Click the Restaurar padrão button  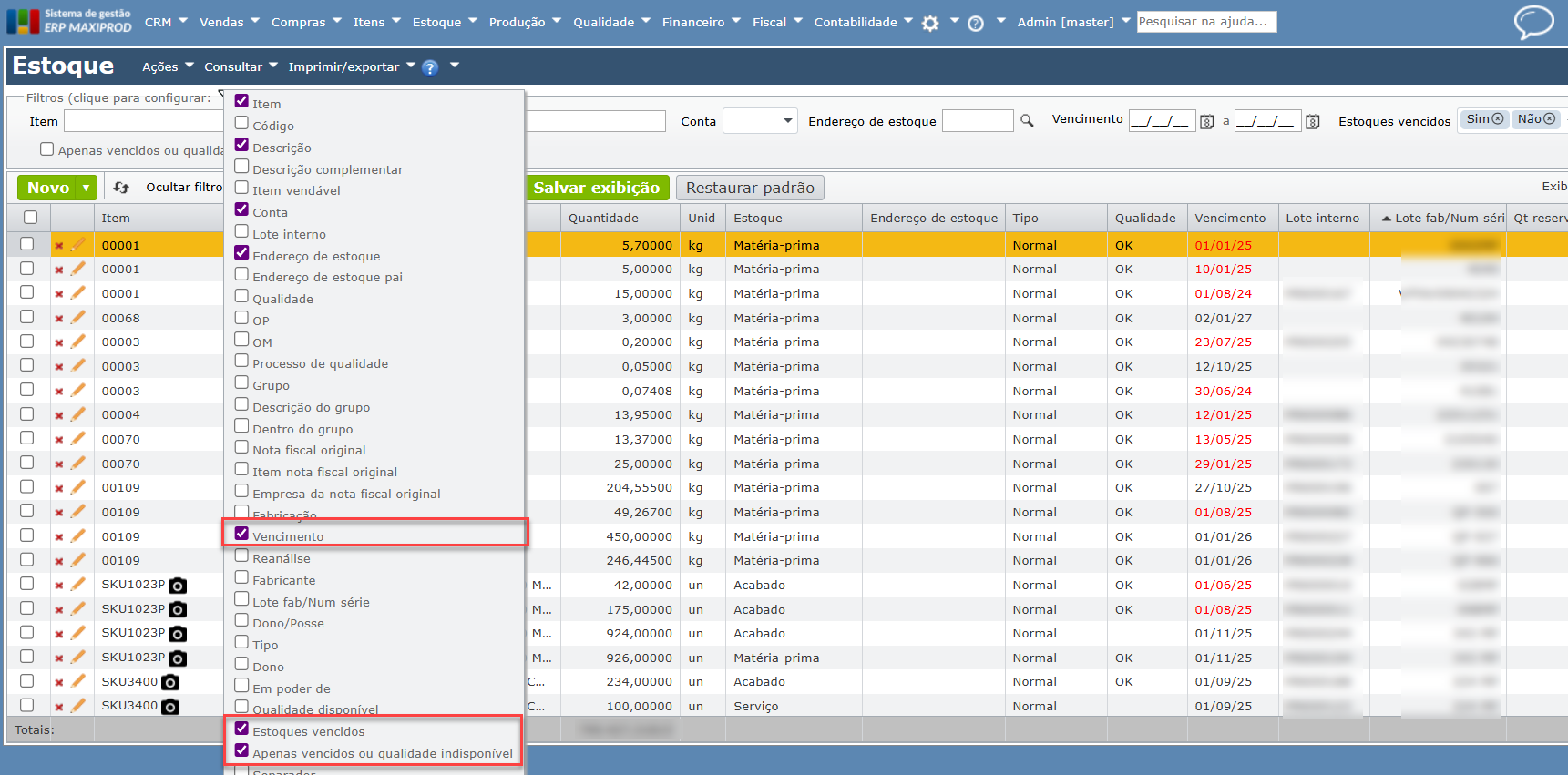point(750,188)
